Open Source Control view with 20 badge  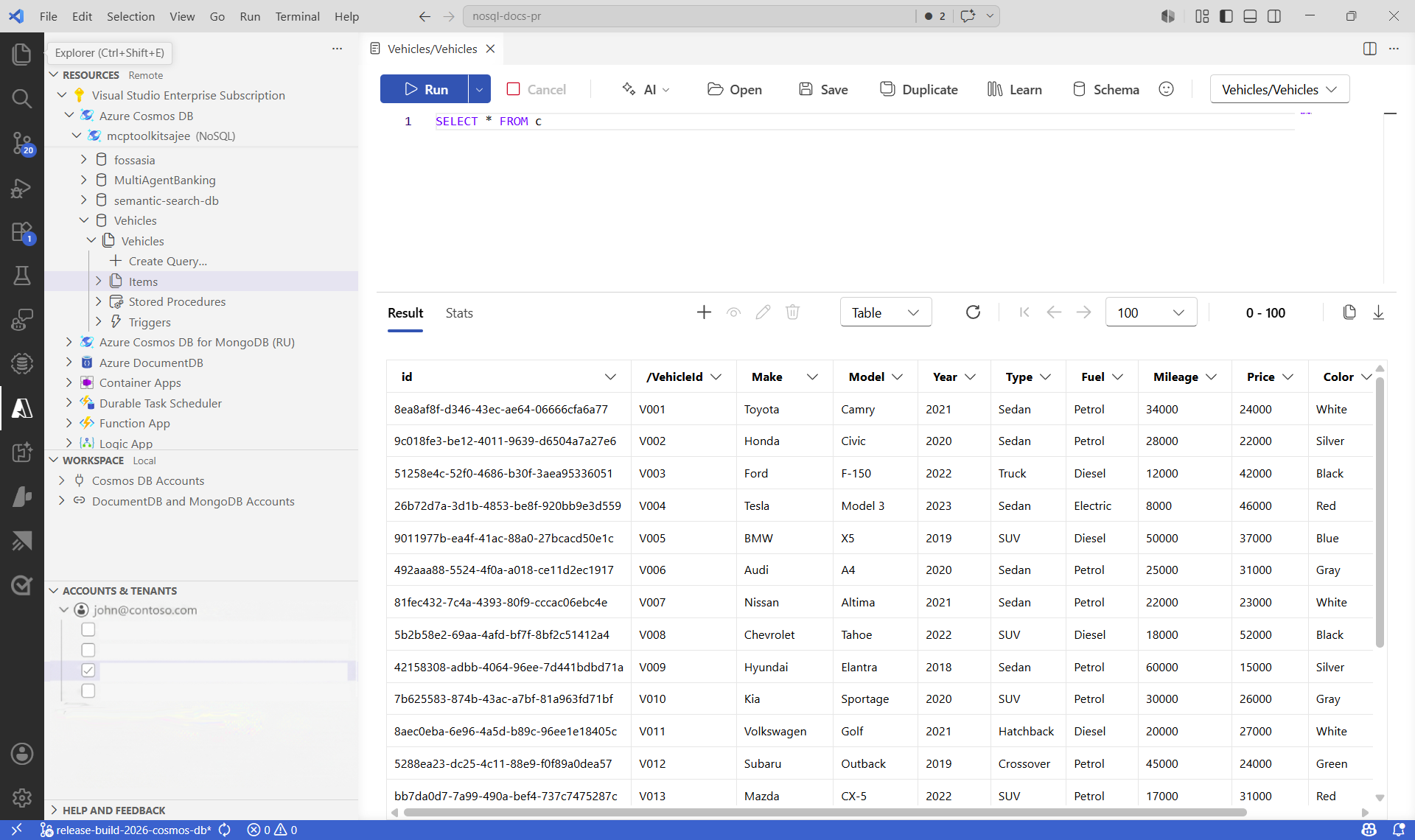(22, 143)
